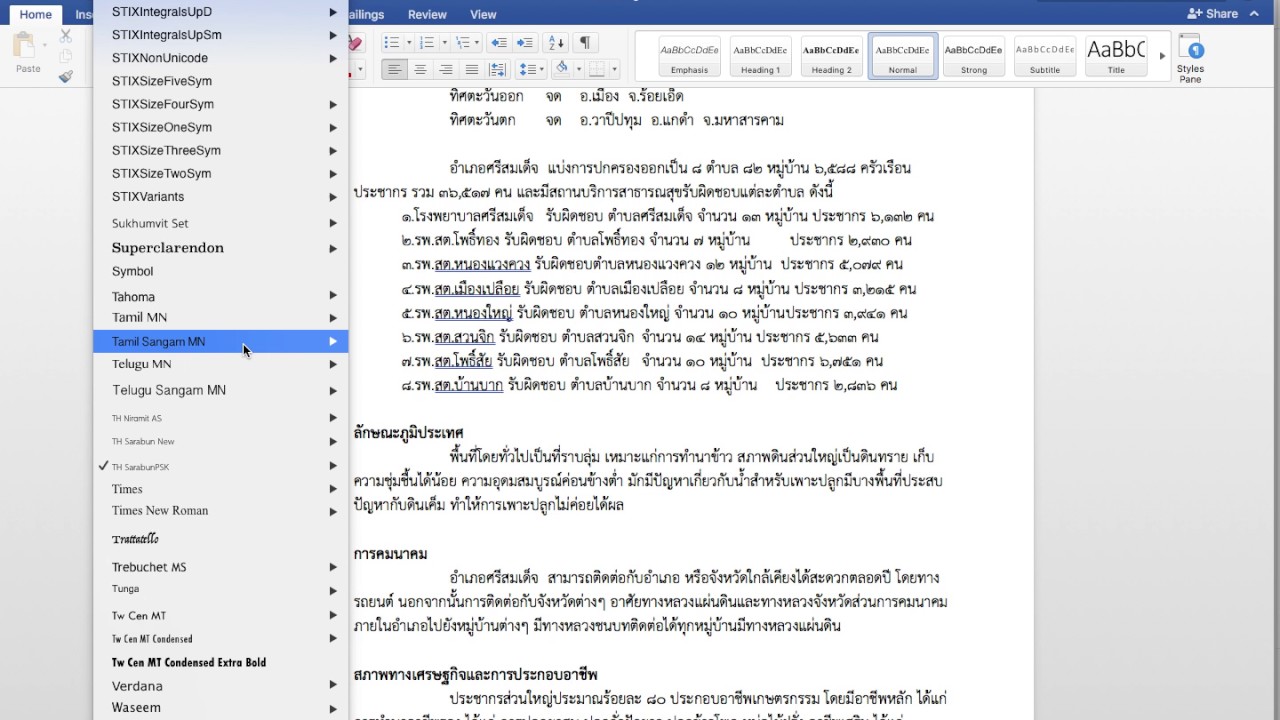Toggle align text left
Image resolution: width=1280 pixels, height=720 pixels.
(x=395, y=69)
